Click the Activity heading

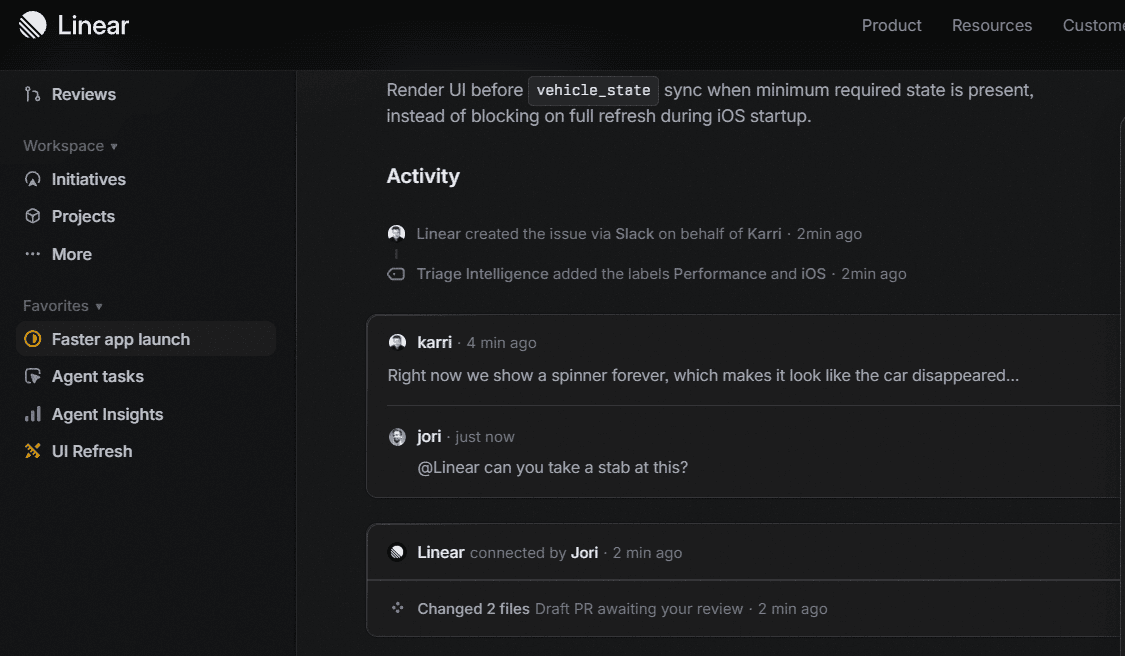(x=423, y=176)
